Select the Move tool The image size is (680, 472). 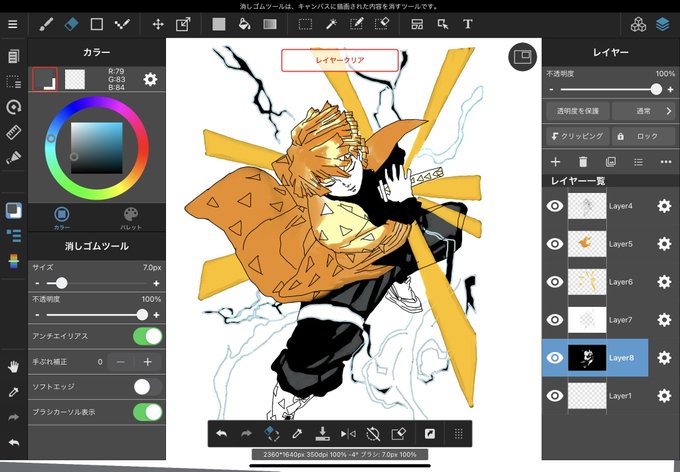point(158,24)
